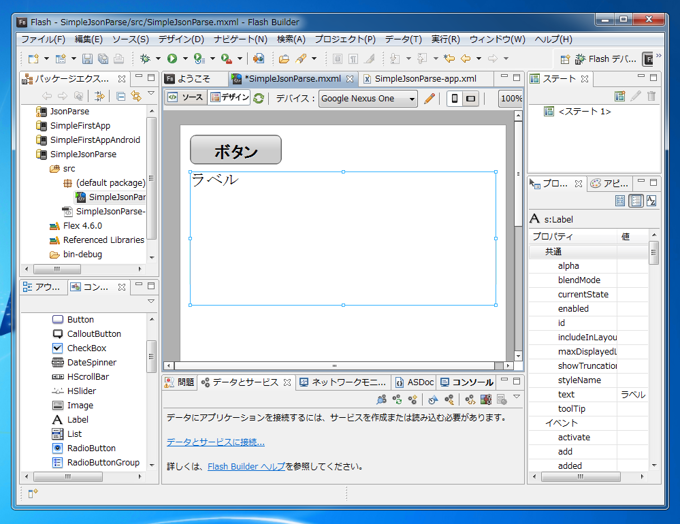Click the Back navigation arrow in toolbar

click(466, 58)
